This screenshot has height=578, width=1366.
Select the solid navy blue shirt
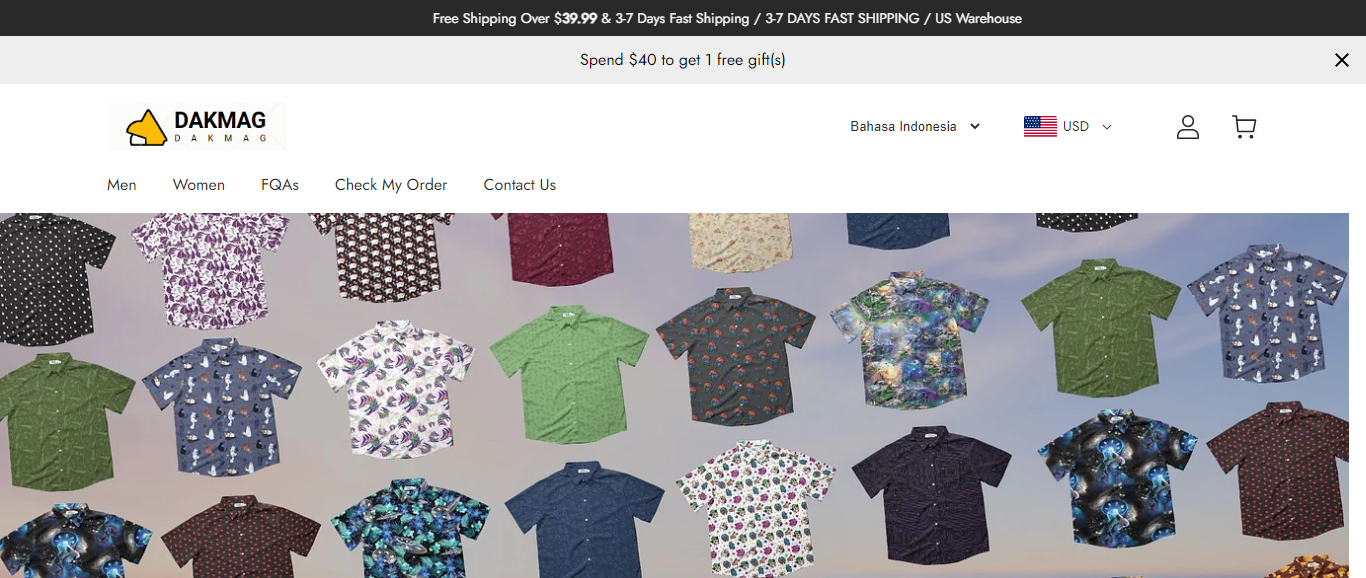tap(585, 520)
